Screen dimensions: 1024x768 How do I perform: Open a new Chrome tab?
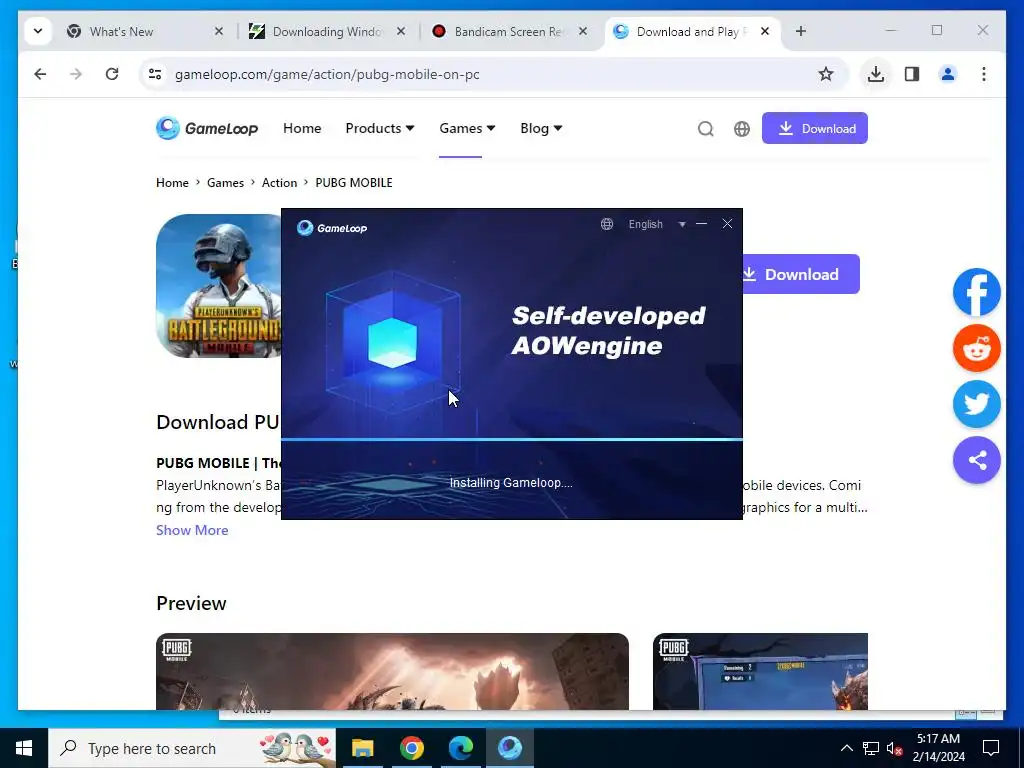801,31
